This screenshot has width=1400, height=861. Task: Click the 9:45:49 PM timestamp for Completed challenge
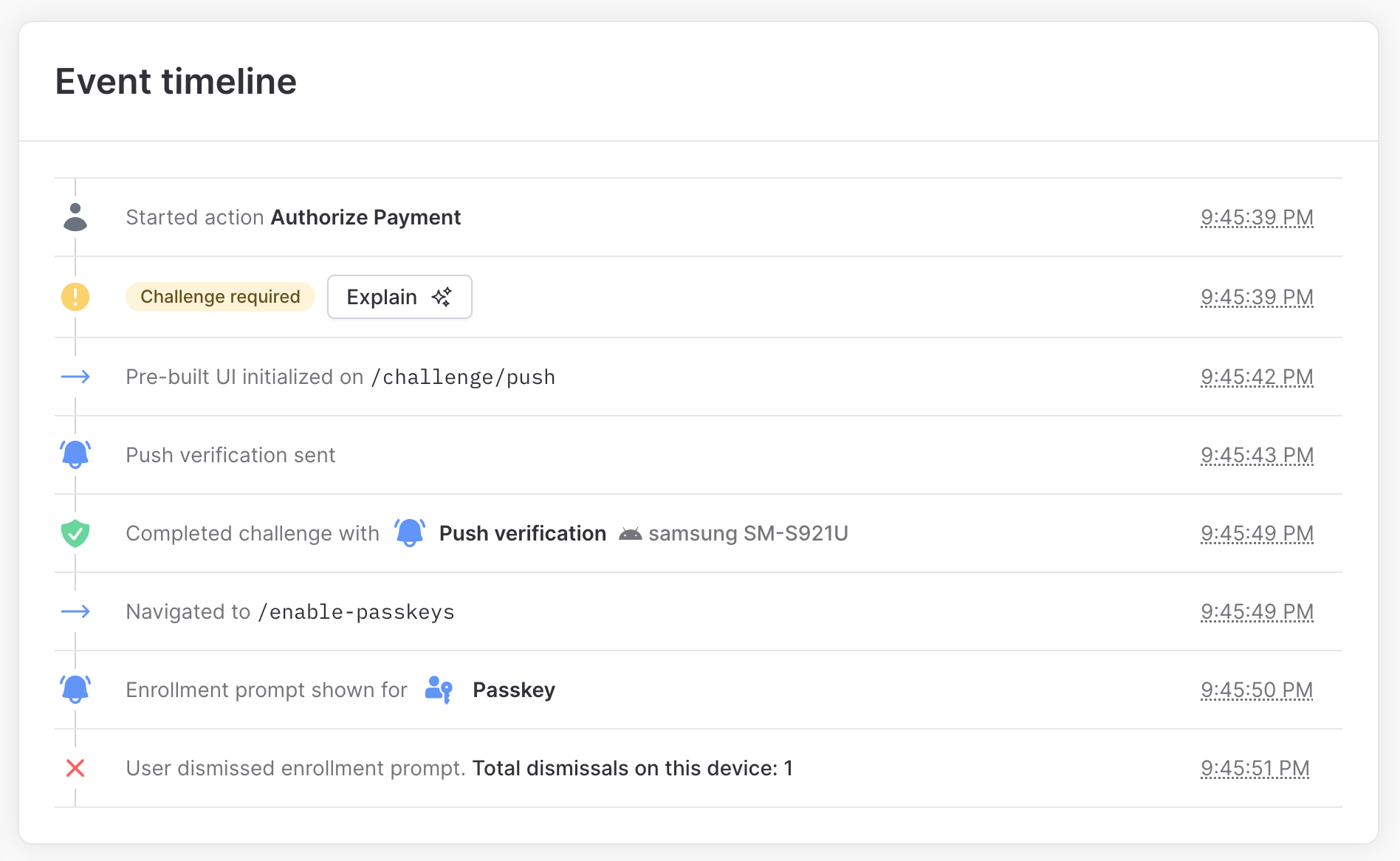pyautogui.click(x=1257, y=533)
